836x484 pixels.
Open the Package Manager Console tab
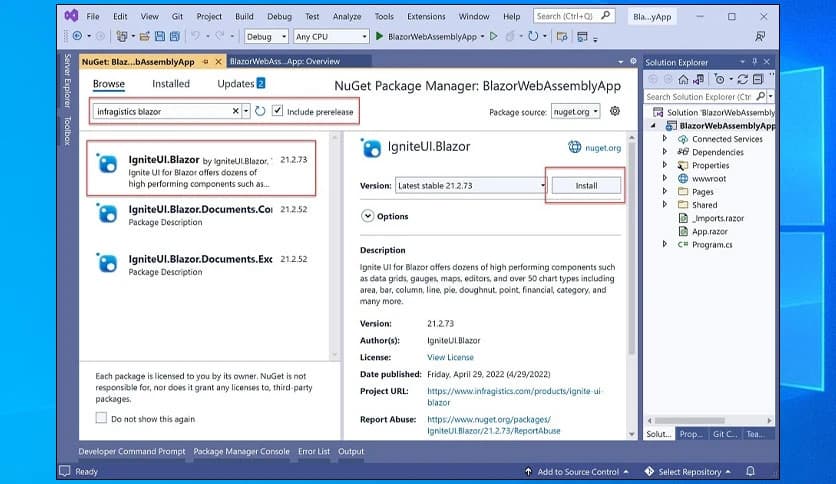(x=242, y=451)
